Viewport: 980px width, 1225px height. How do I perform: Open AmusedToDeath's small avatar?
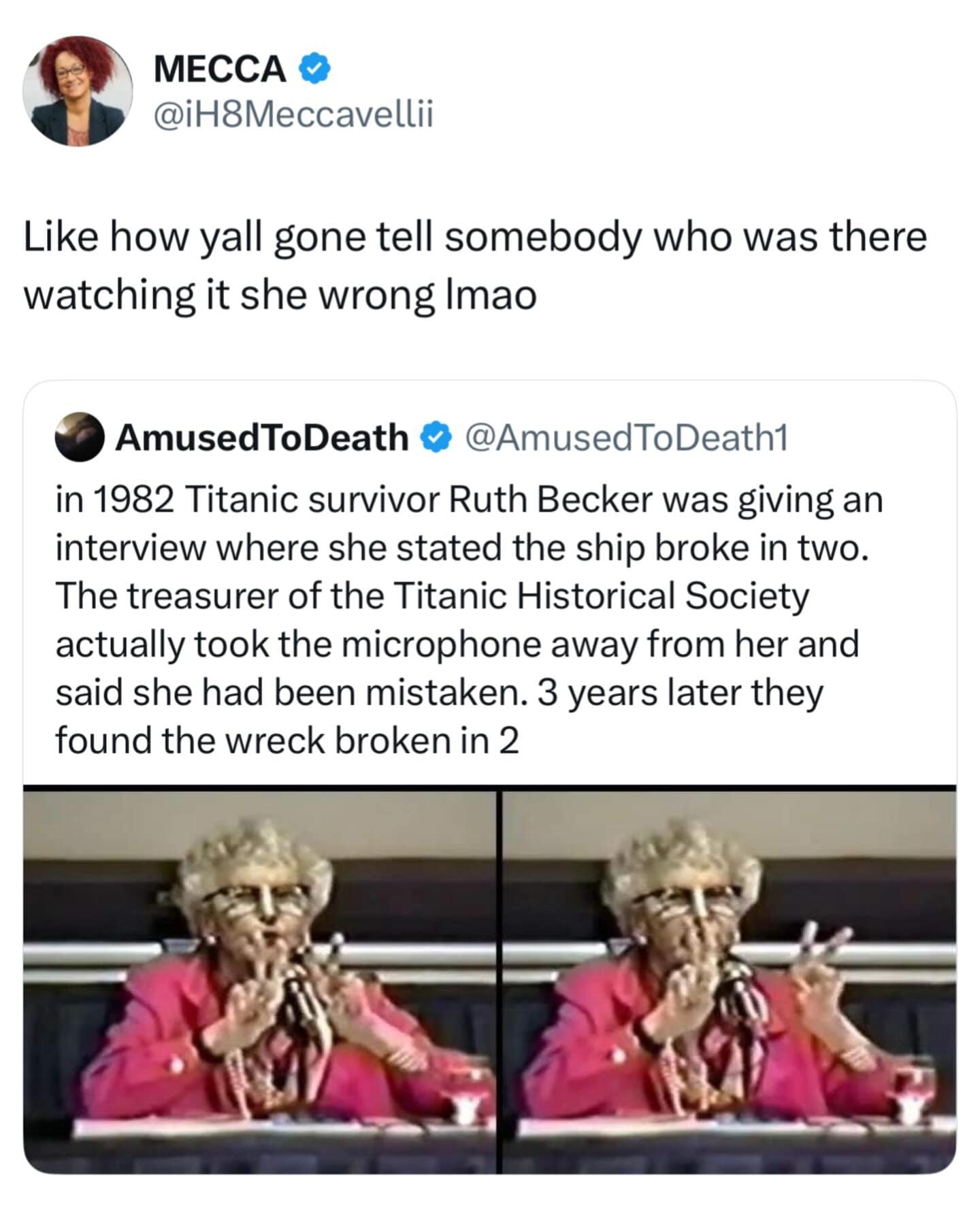click(79, 437)
